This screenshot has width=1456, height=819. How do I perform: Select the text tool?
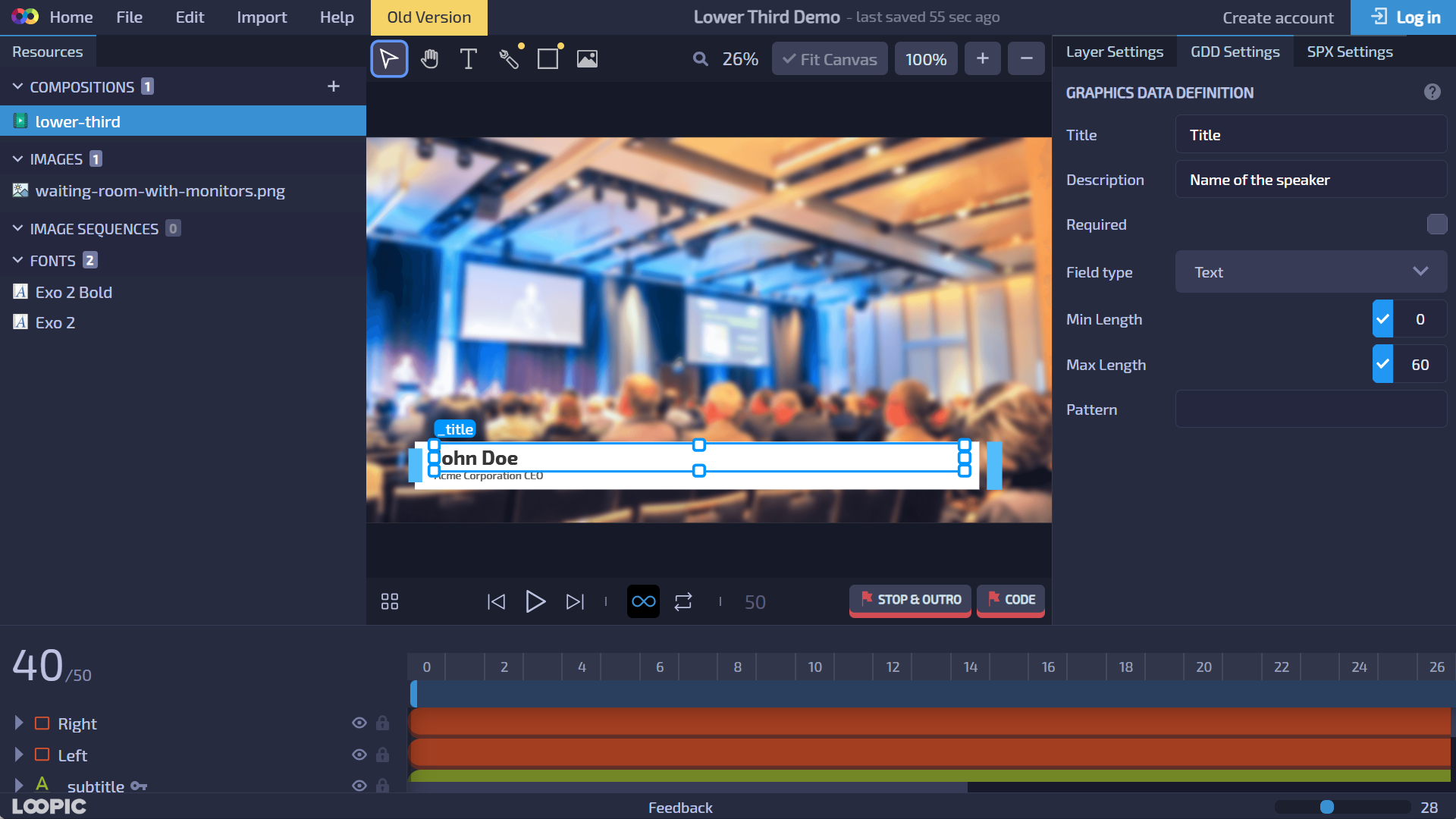click(x=468, y=58)
